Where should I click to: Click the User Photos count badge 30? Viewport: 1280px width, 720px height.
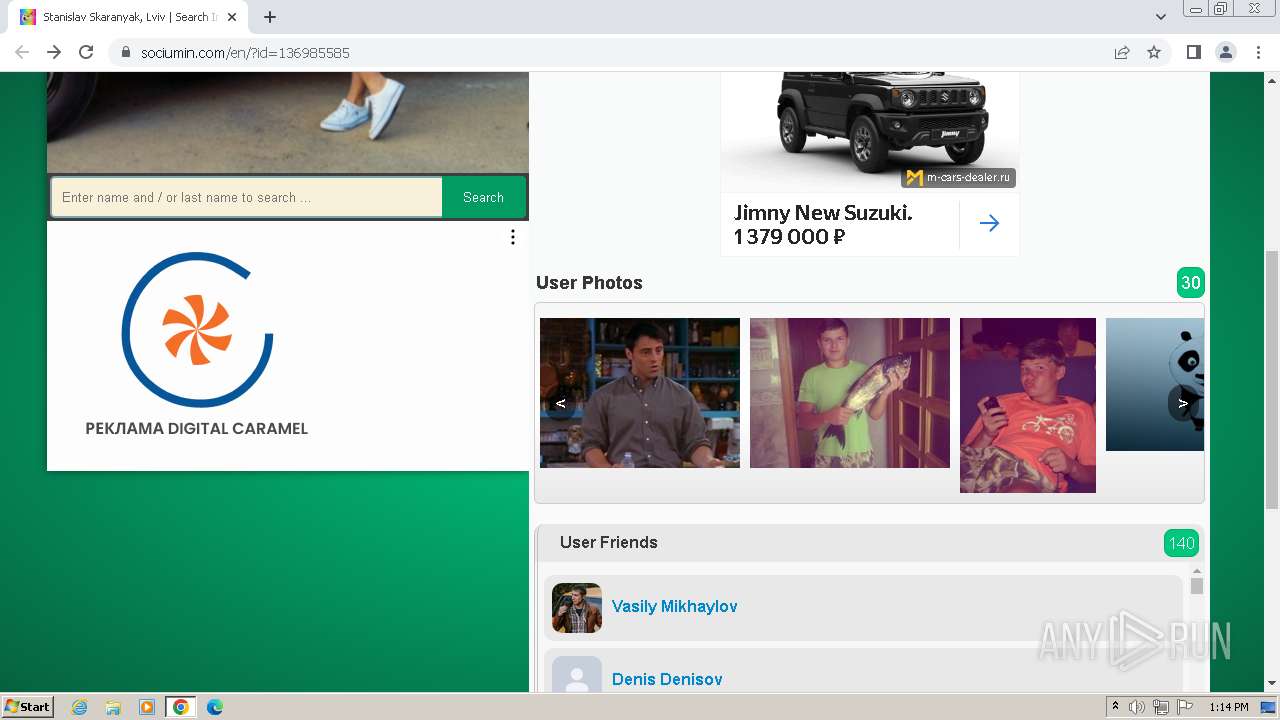click(1190, 283)
